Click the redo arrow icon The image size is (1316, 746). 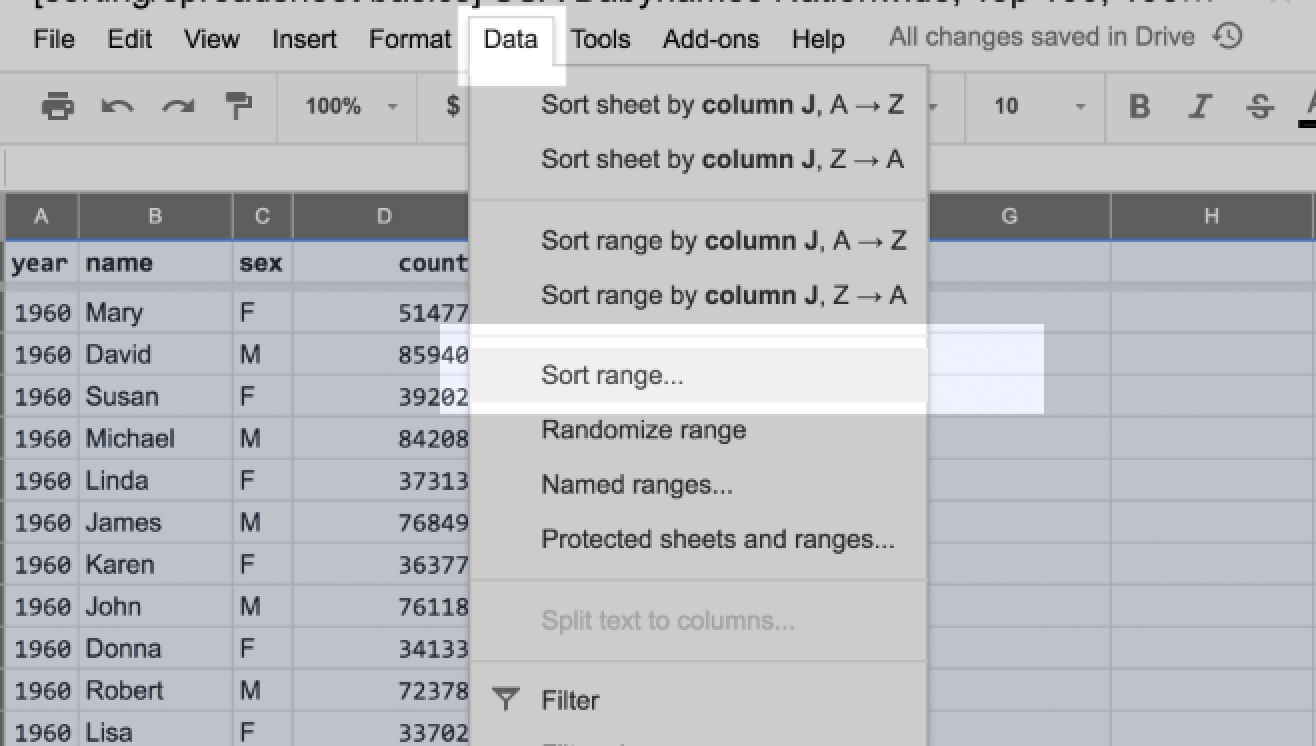click(178, 105)
